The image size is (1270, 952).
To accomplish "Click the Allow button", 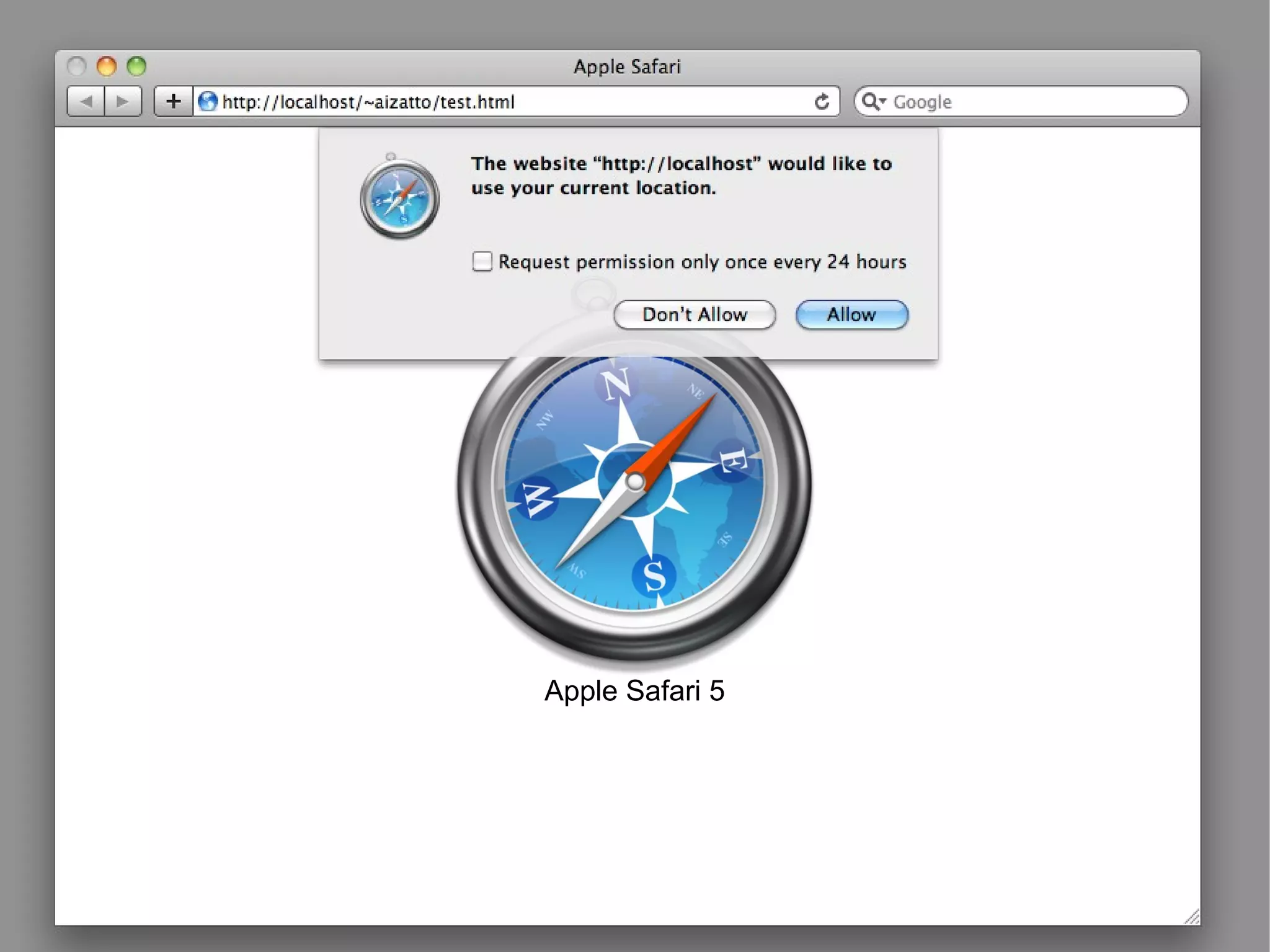I will pyautogui.click(x=852, y=315).
